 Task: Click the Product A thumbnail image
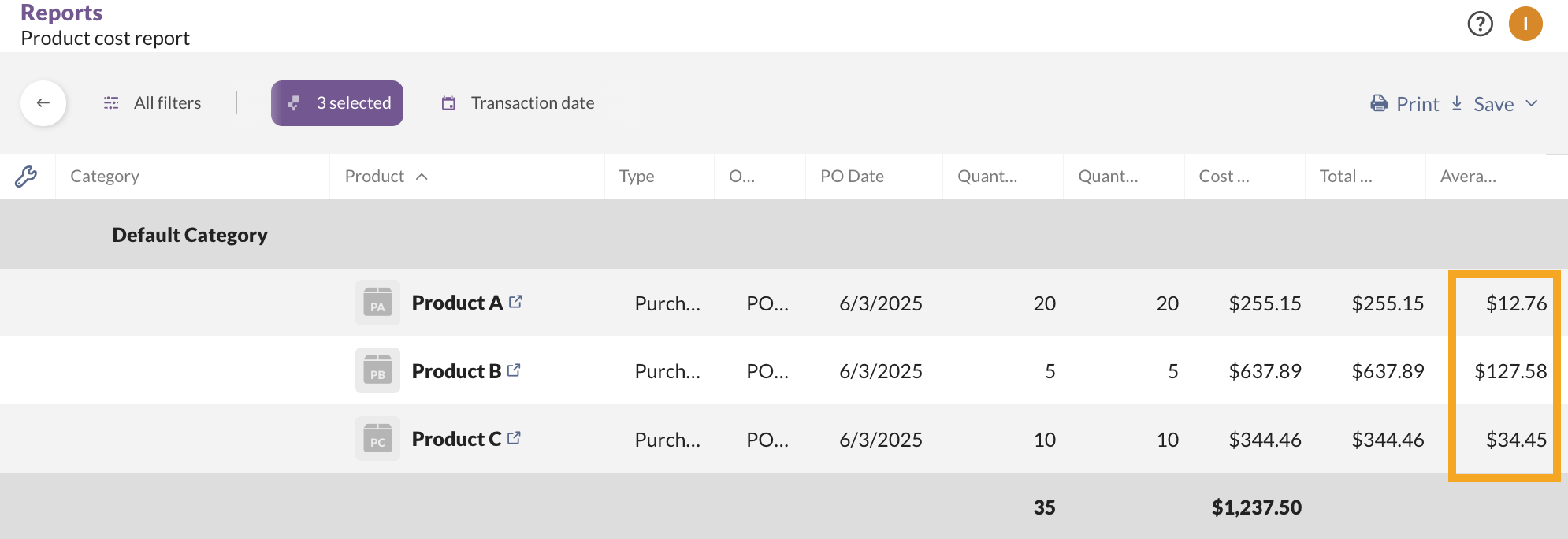(377, 303)
